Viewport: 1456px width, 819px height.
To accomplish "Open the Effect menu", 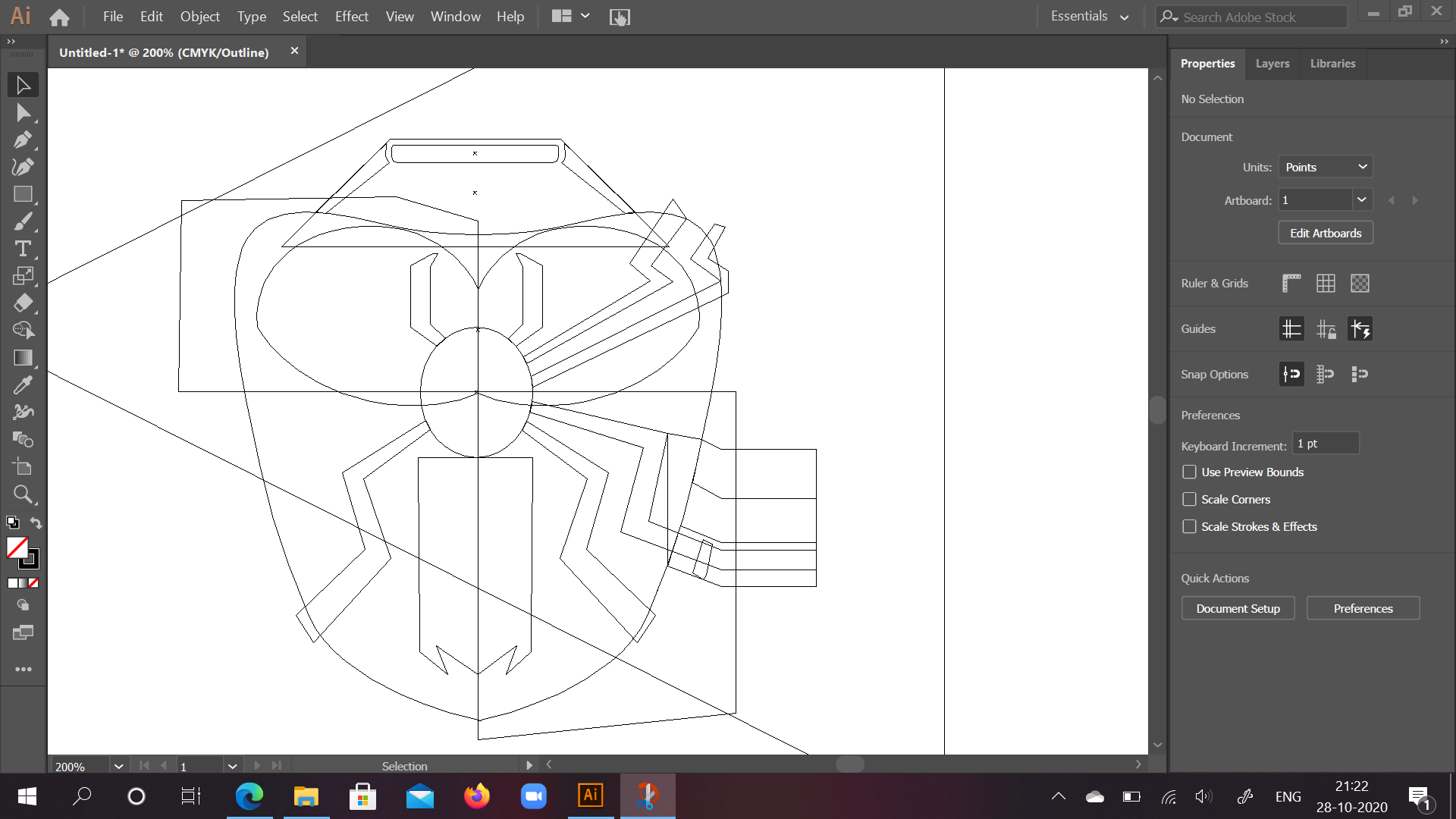I will 351,17.
